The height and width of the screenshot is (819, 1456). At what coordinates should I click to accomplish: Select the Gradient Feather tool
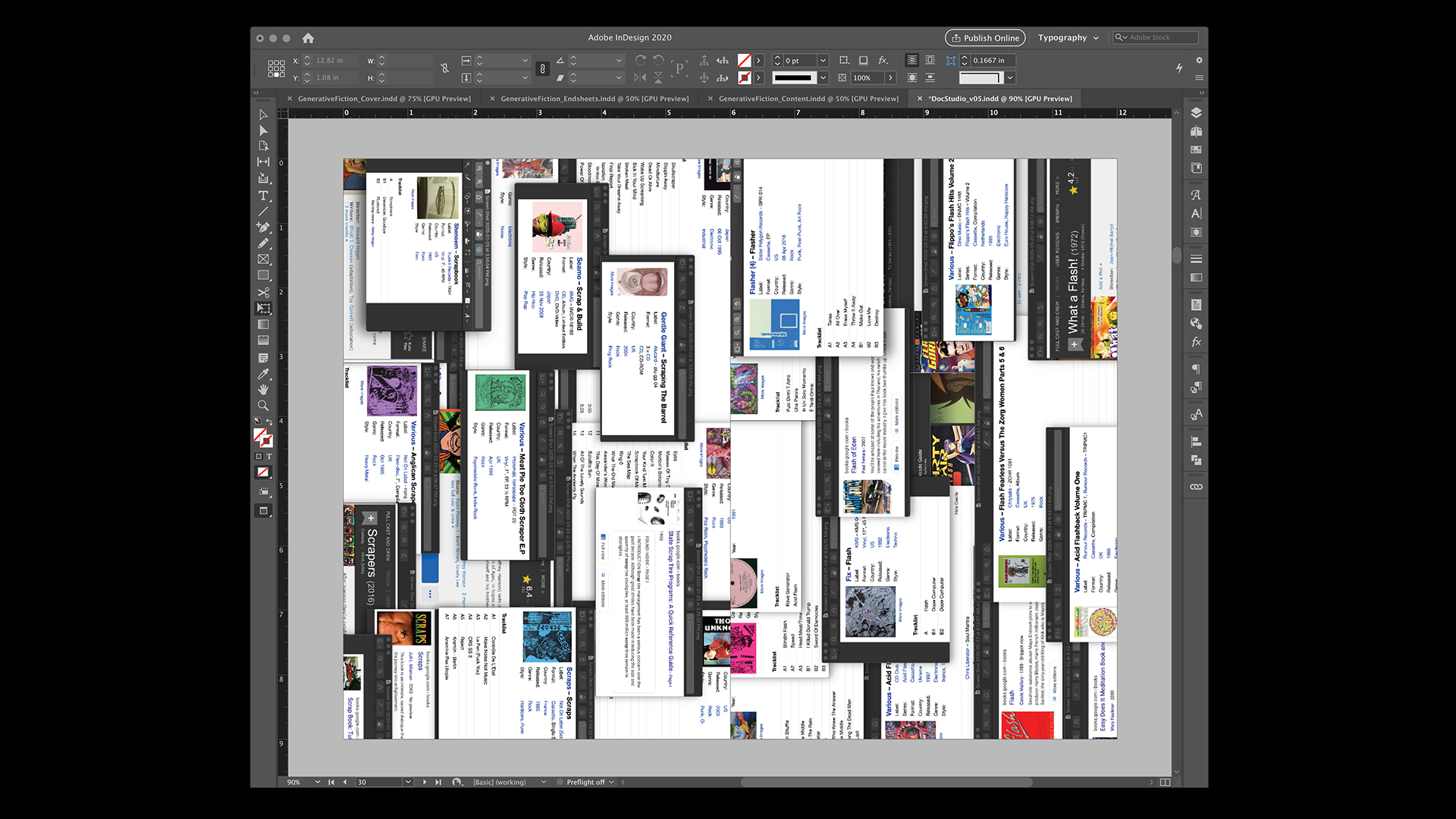point(263,340)
